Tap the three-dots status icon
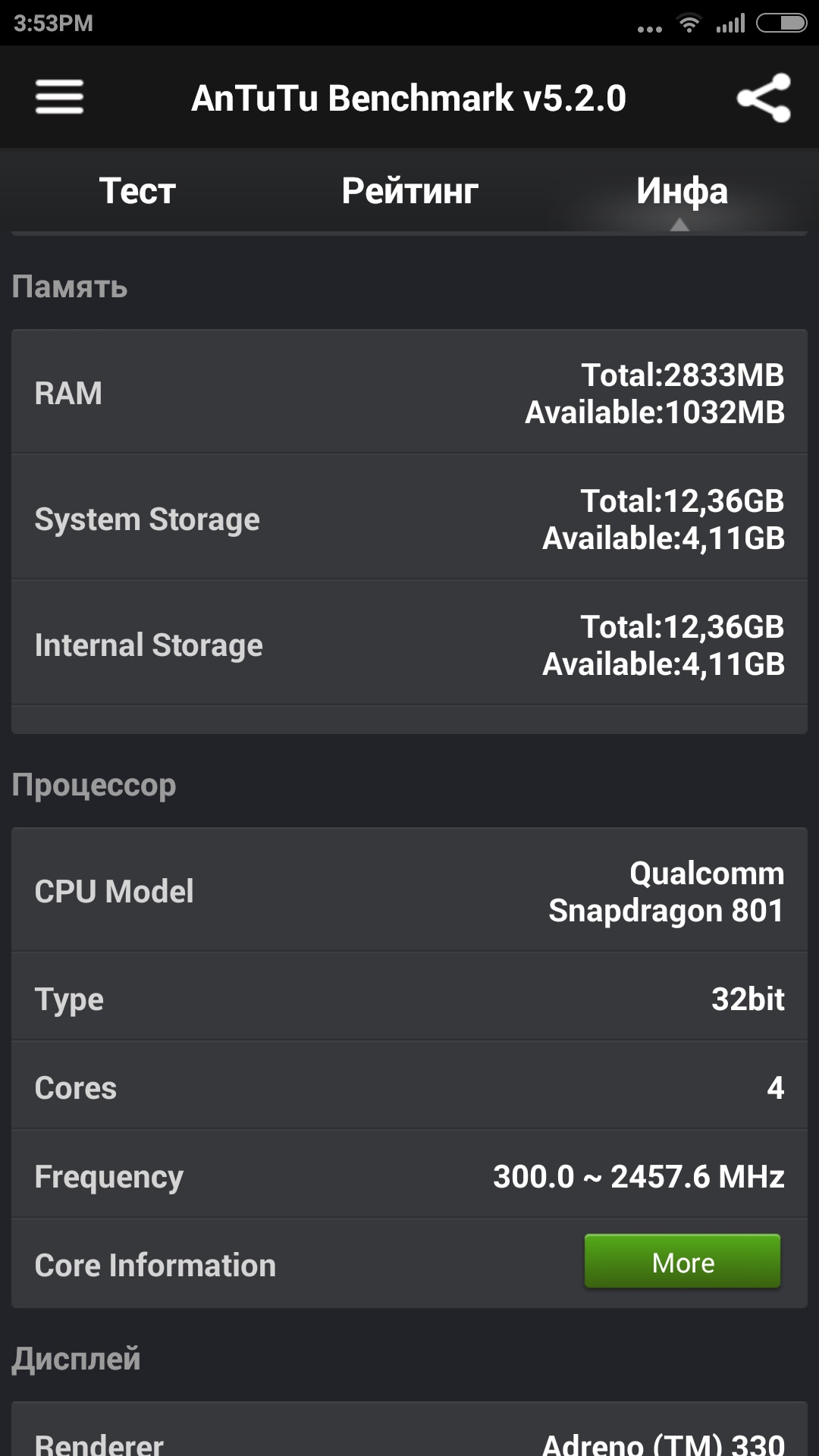 649,29
